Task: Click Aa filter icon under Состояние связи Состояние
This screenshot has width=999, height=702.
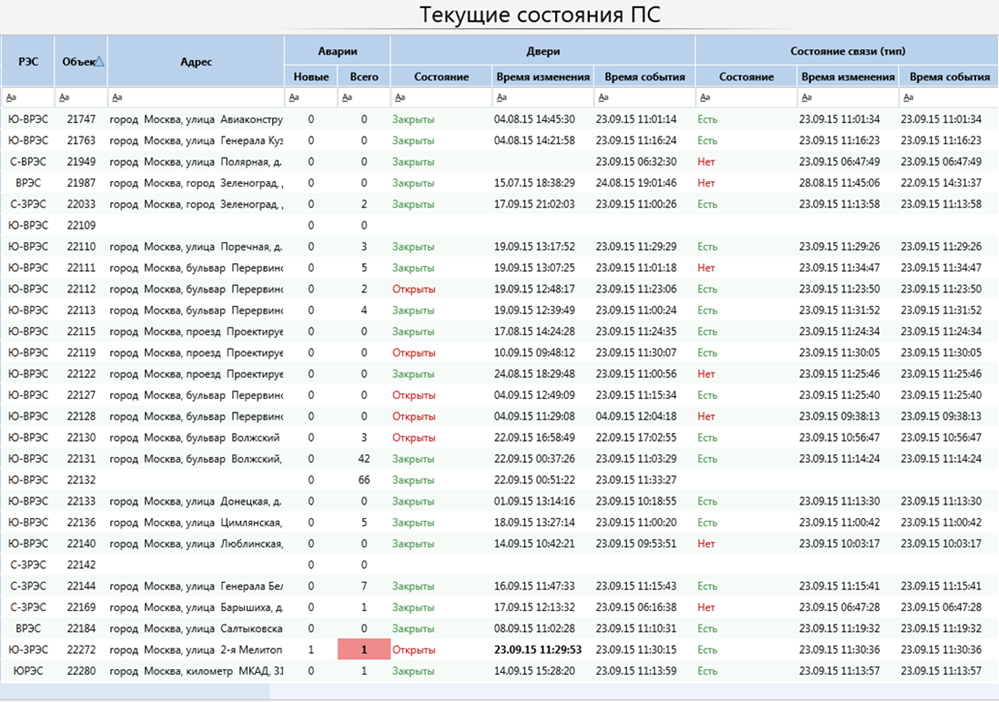Action: [704, 98]
